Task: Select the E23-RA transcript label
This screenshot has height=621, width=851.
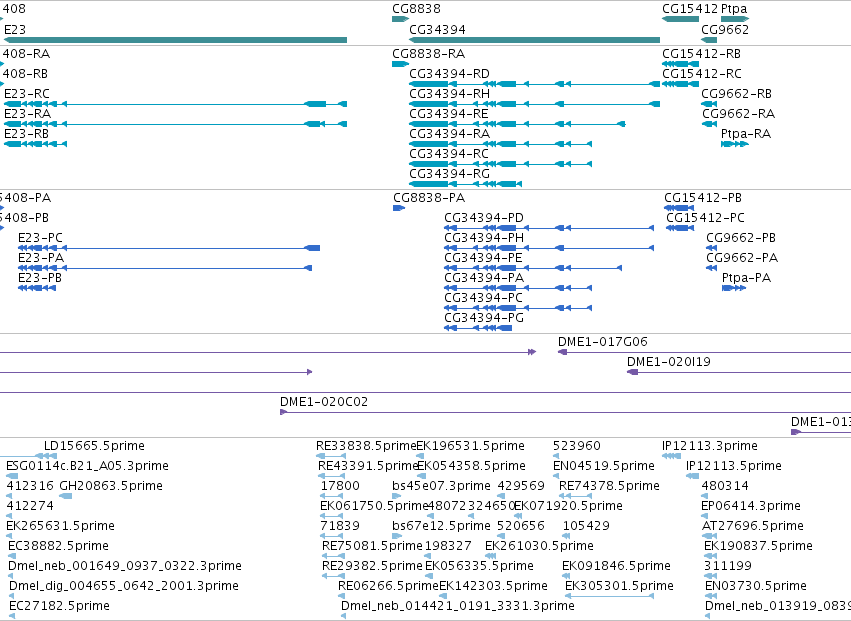Action: (x=27, y=114)
